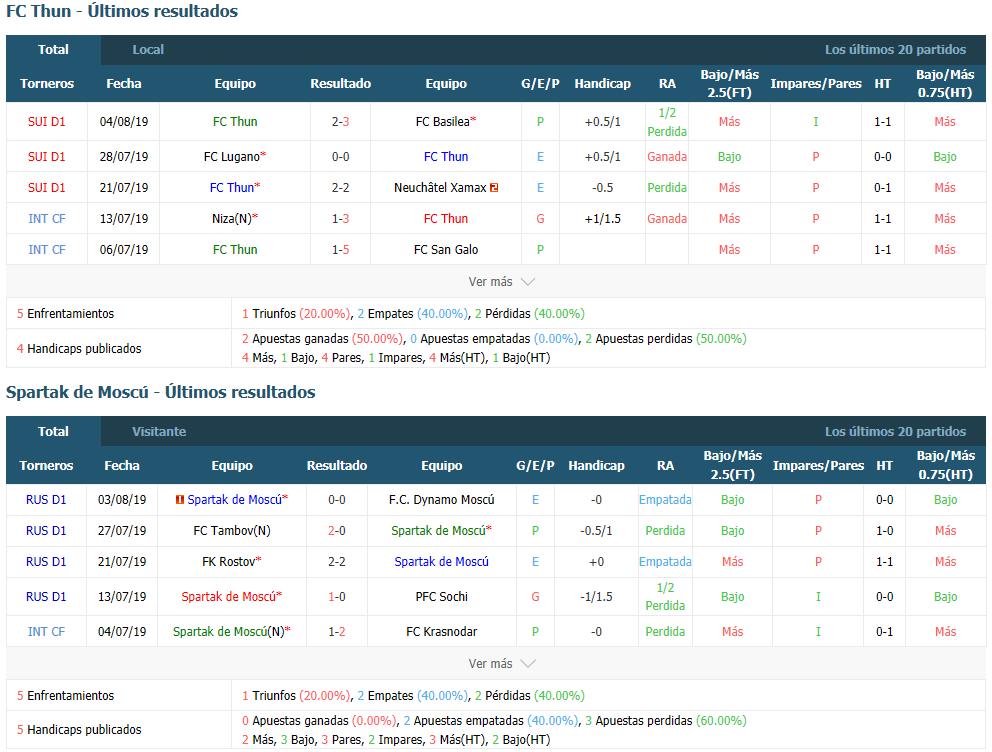Click the RUS D1 tournament on 03/08/19 row
The height and width of the screenshot is (752, 992).
(x=46, y=500)
